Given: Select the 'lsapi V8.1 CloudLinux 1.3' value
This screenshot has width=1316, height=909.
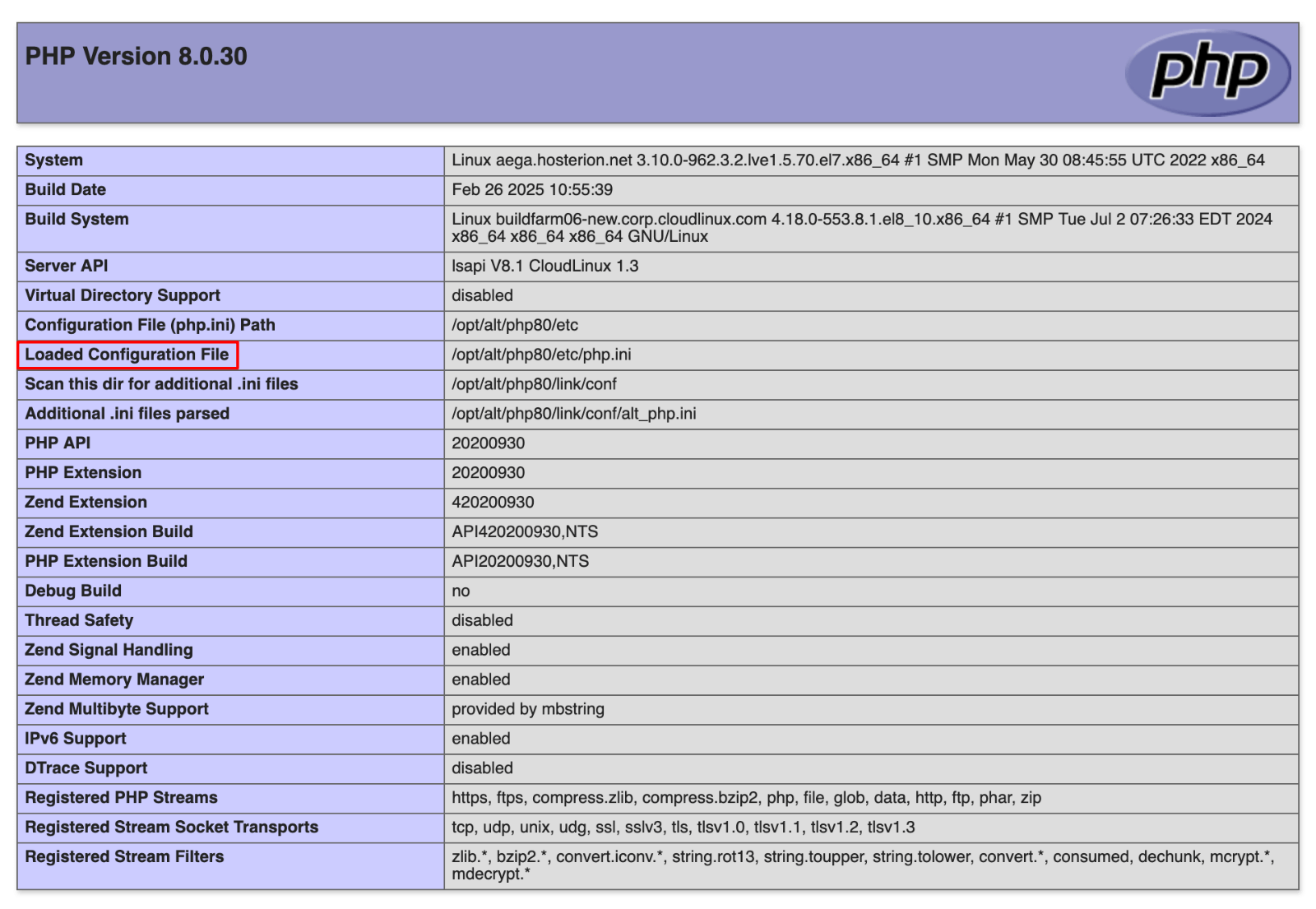Looking at the screenshot, I should 545,267.
